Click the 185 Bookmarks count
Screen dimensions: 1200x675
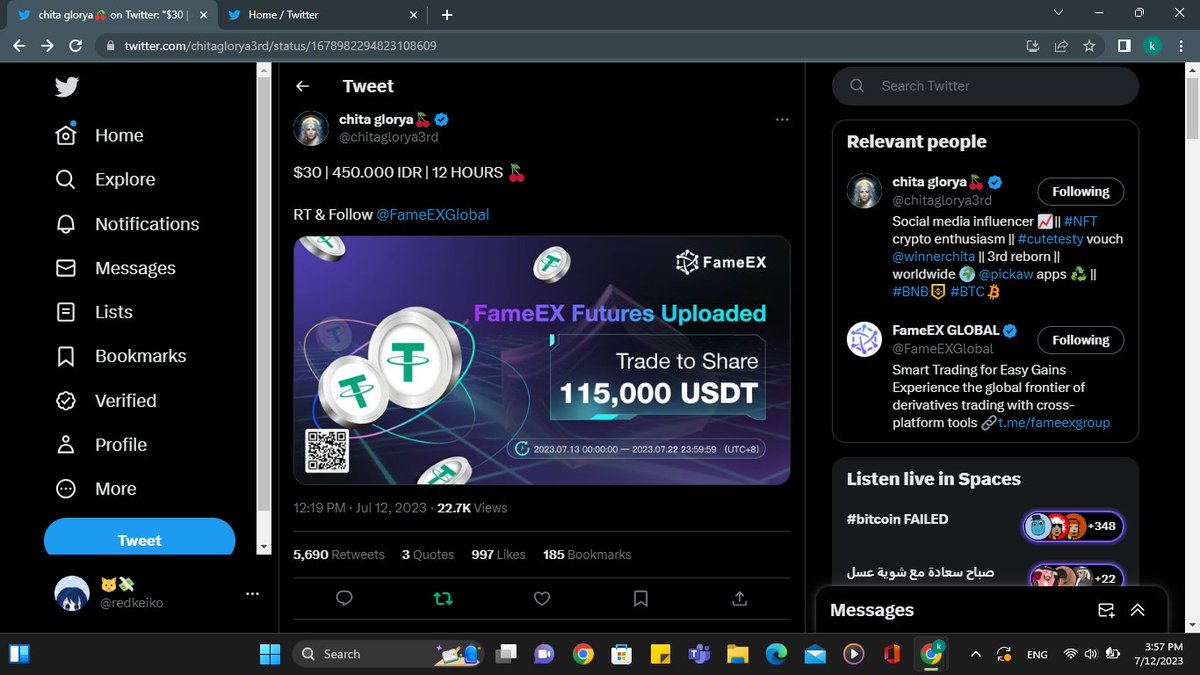tap(587, 554)
